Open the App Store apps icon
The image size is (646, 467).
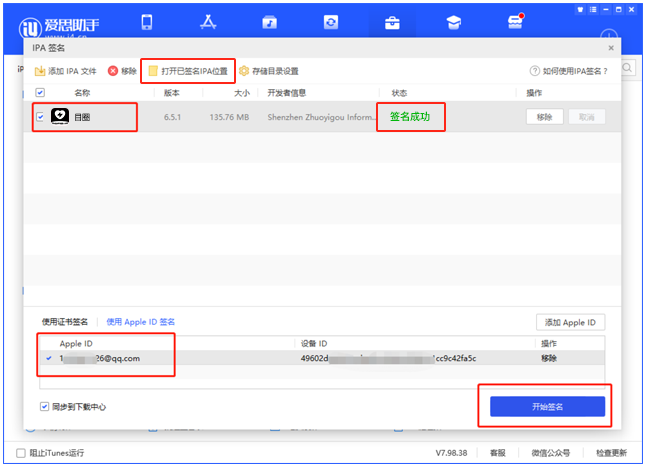click(208, 22)
